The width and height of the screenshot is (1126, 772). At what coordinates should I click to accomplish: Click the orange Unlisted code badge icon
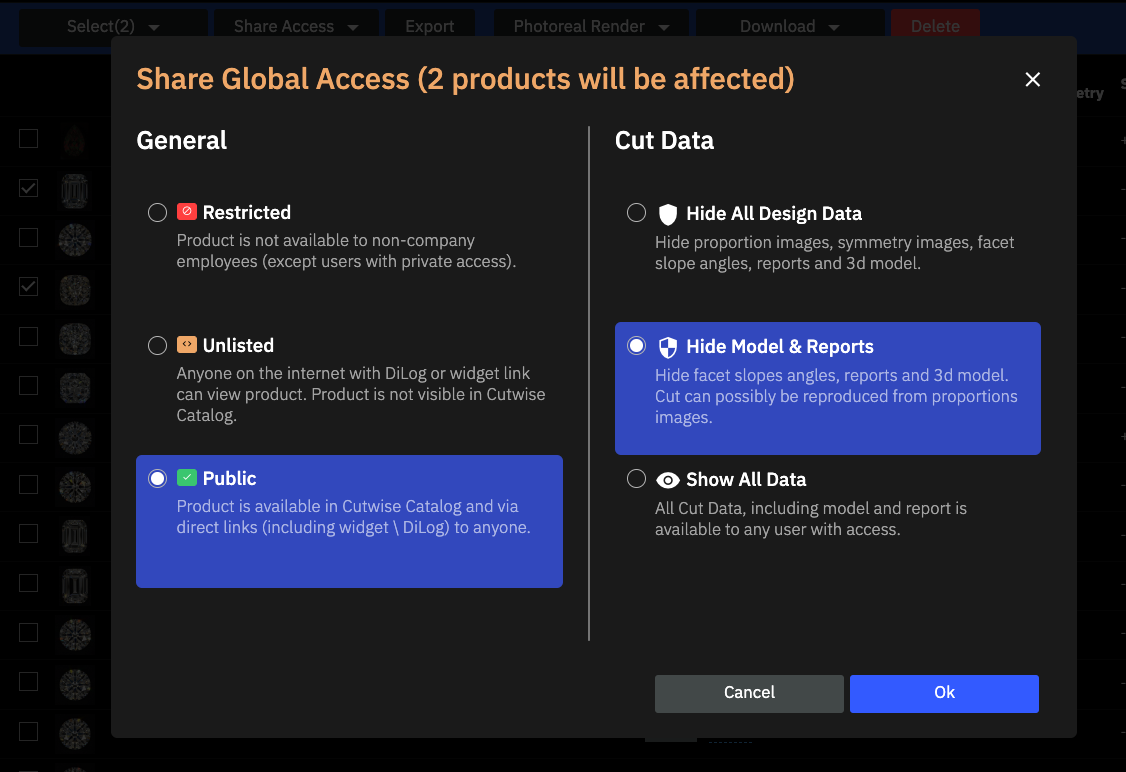coord(187,344)
